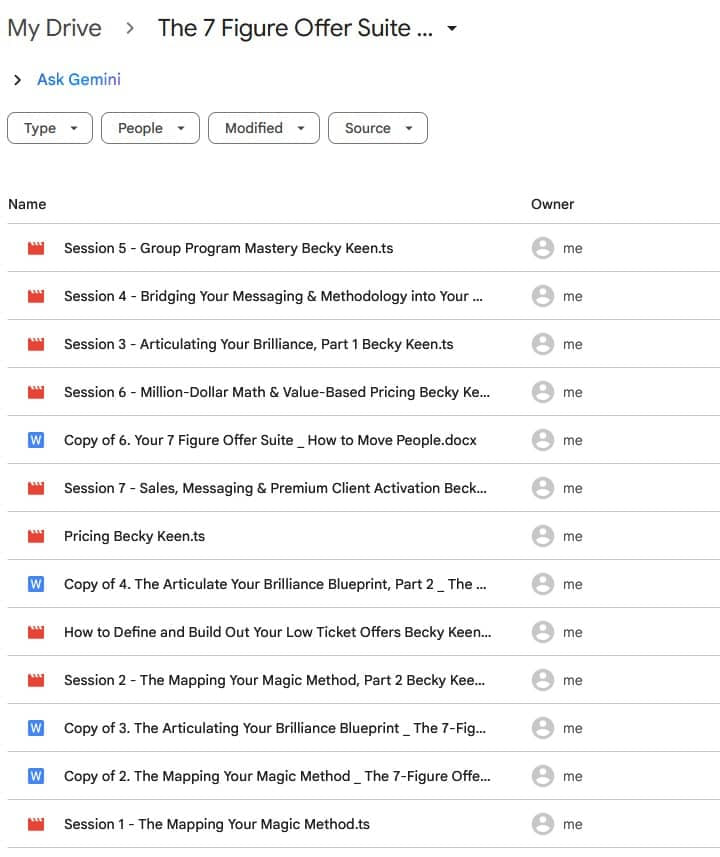
Task: Click the Ask Gemini link
Action: point(78,80)
